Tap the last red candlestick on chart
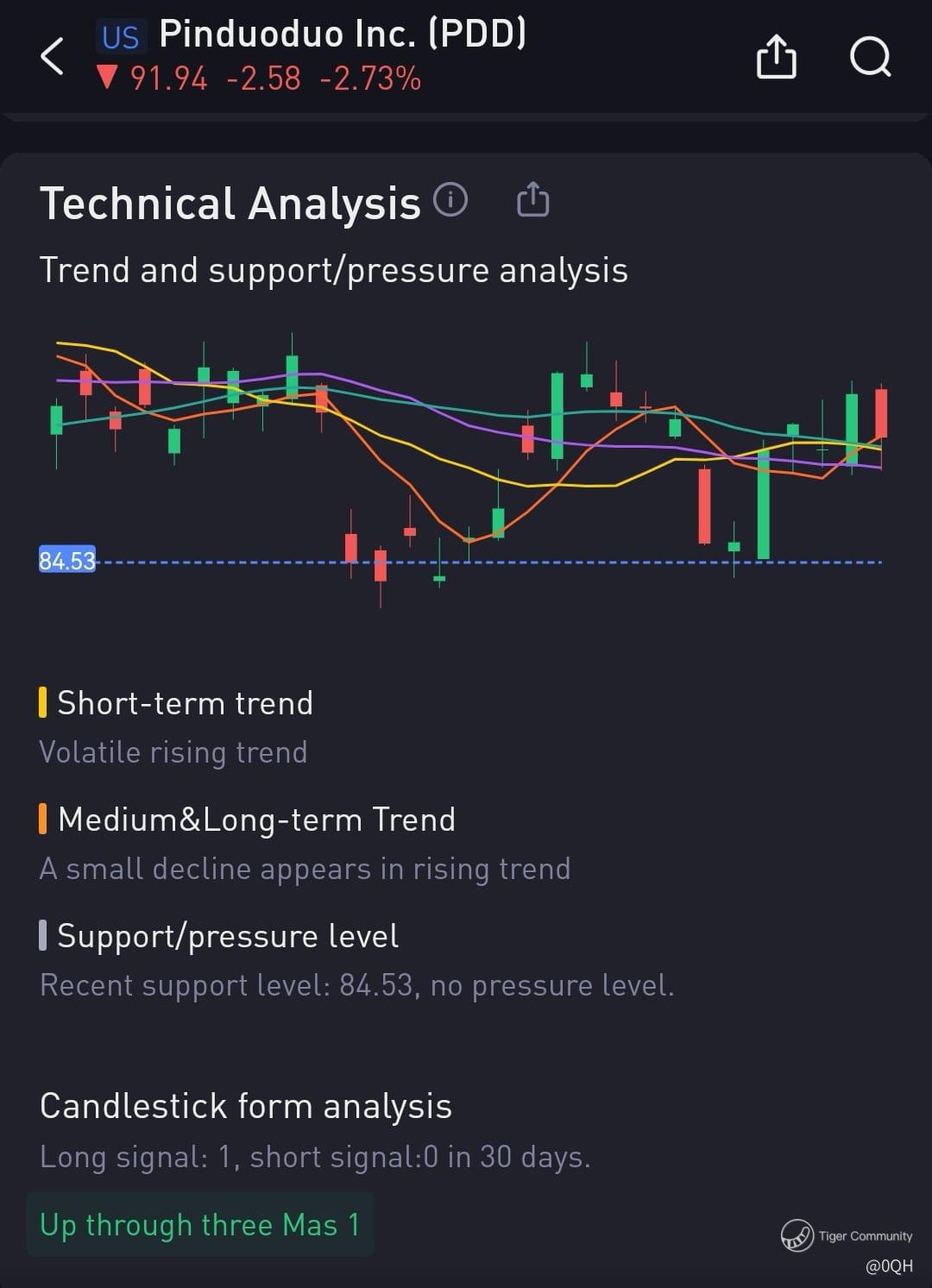 [x=881, y=414]
